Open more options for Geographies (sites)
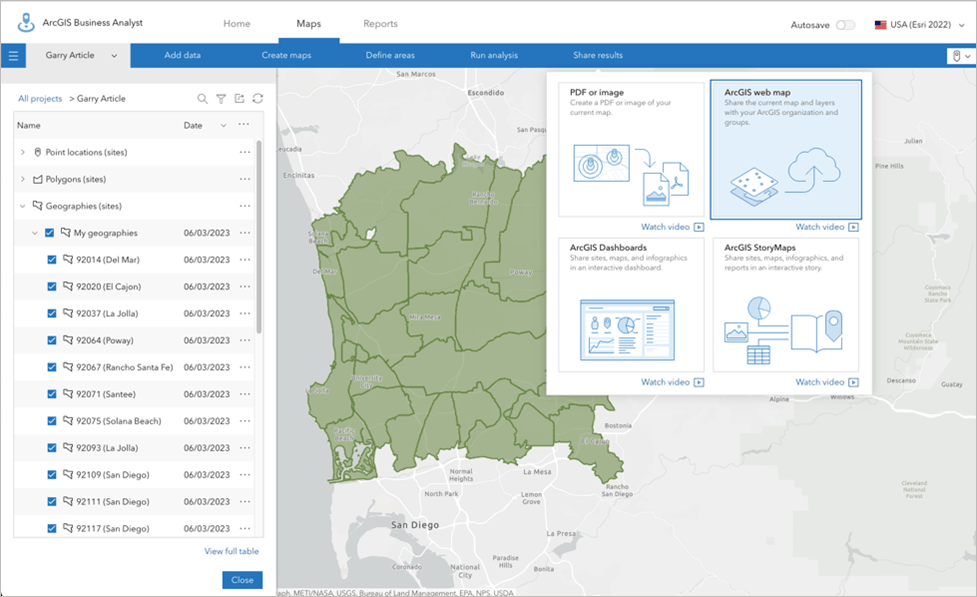Image resolution: width=977 pixels, height=597 pixels. tap(245, 206)
